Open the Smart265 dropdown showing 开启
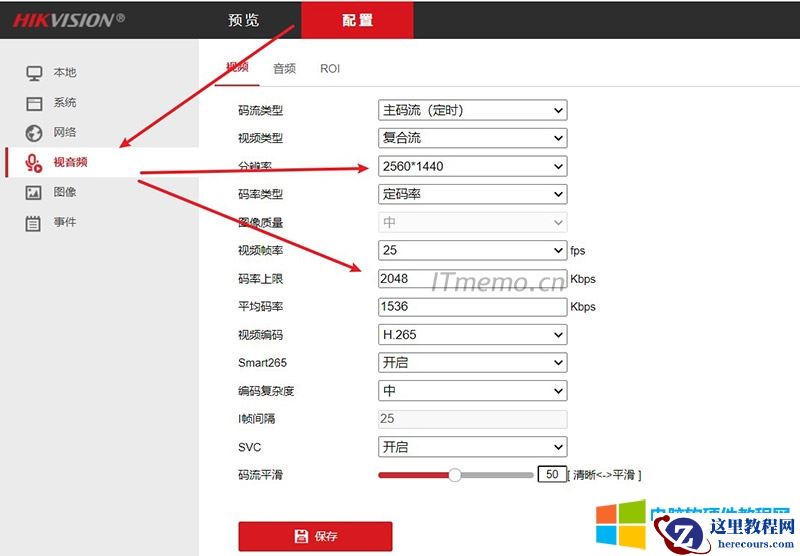 click(472, 363)
